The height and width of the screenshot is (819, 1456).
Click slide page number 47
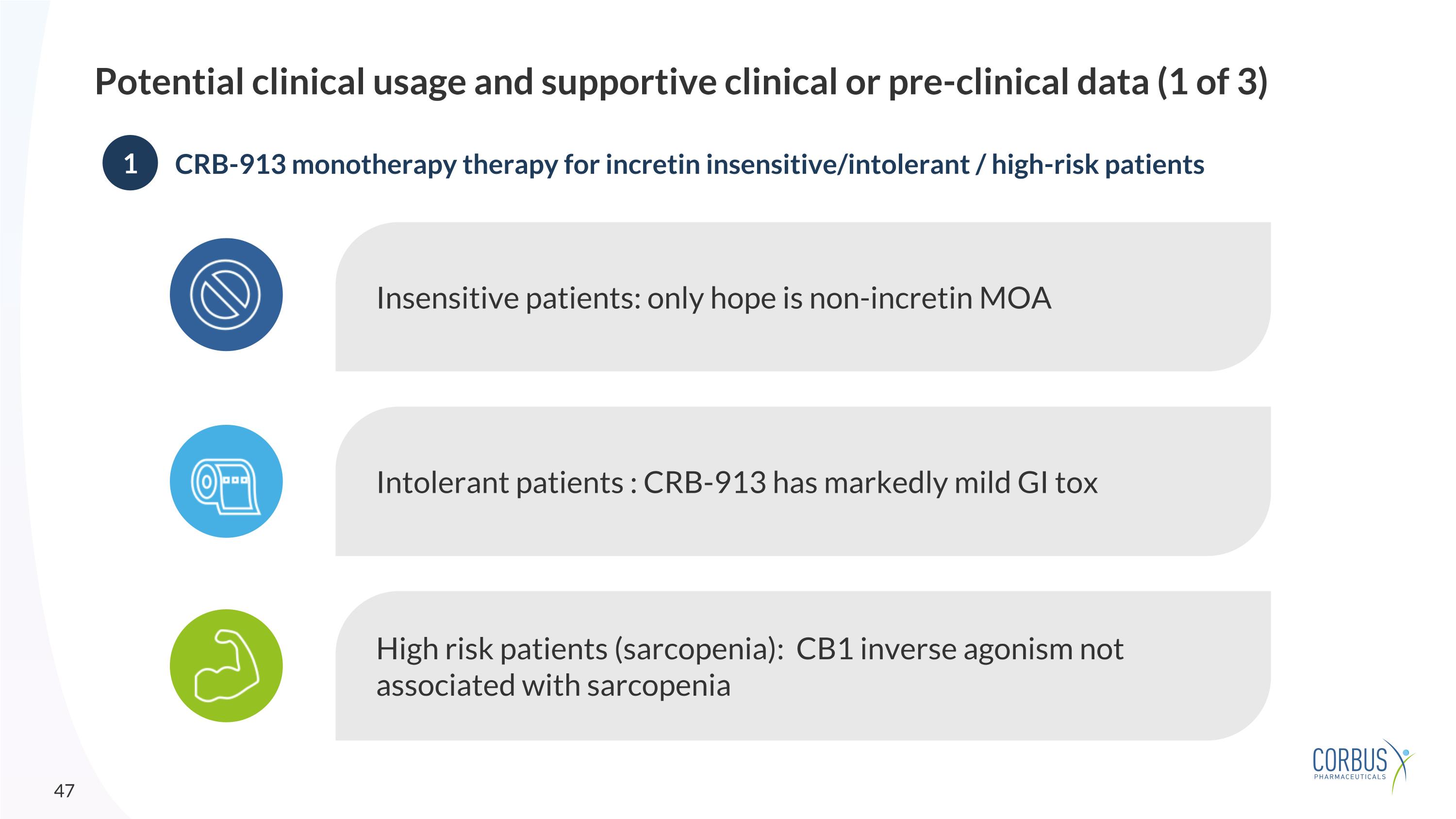(x=64, y=790)
